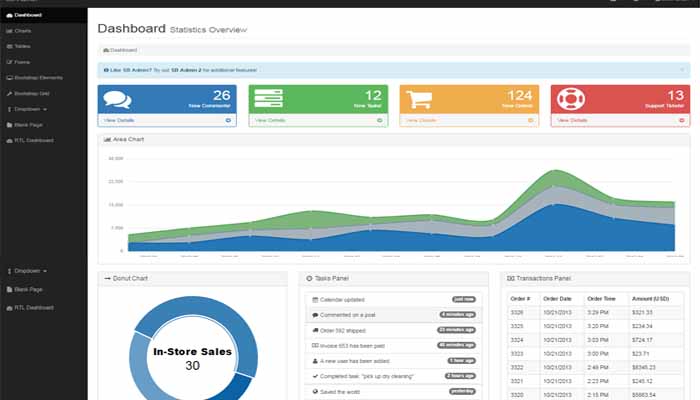
Task: Click the arrow icon in blue card footer
Action: click(x=228, y=120)
